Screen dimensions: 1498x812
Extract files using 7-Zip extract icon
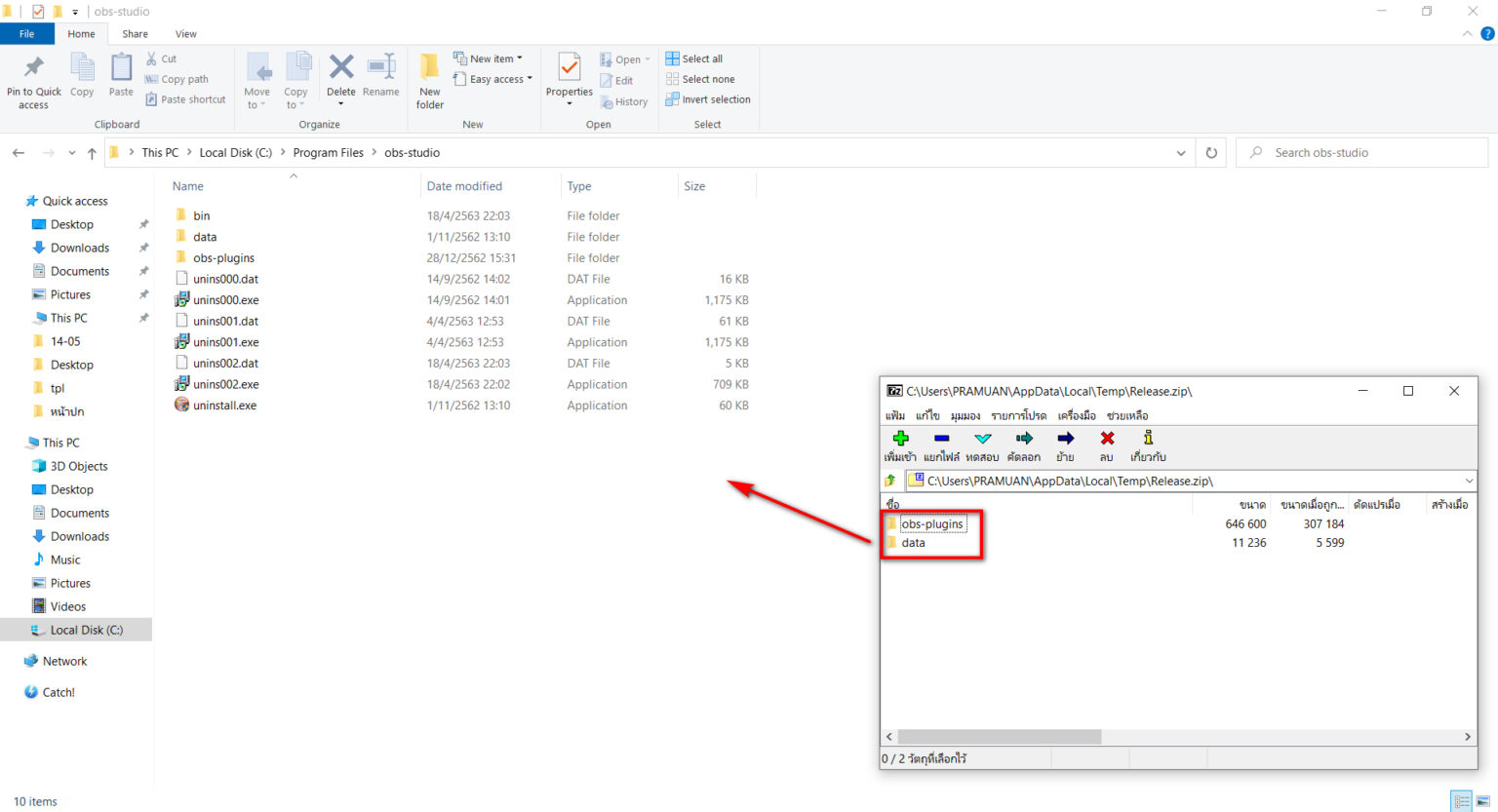[940, 441]
